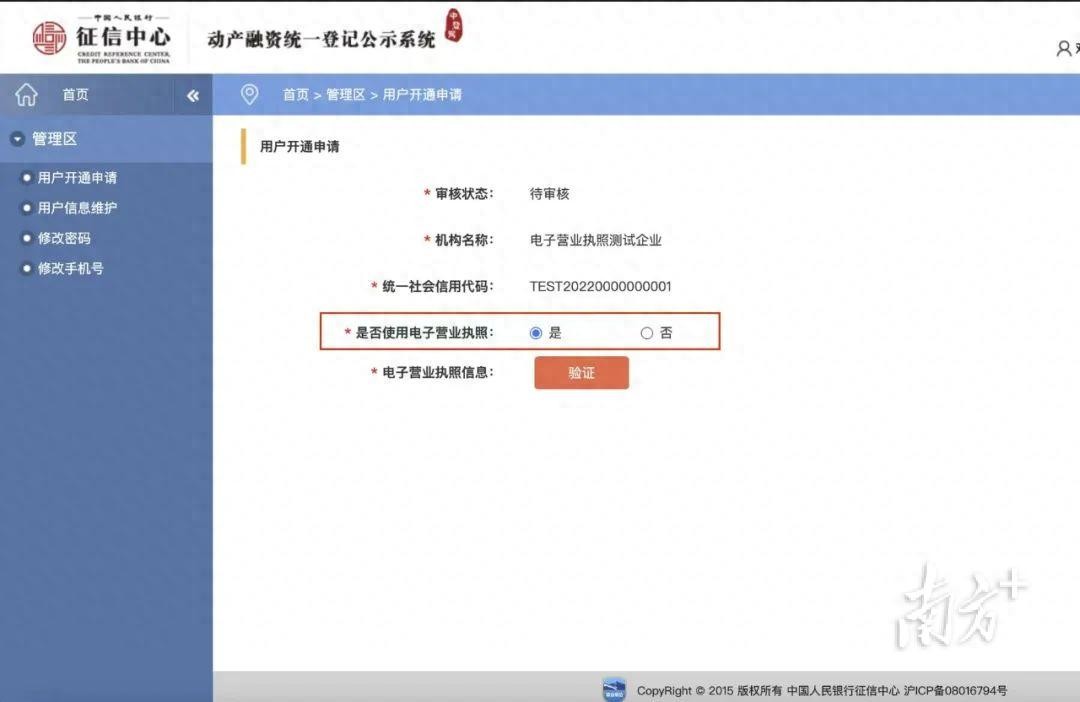Click the 沪ICP备08016794号 footer link

coord(954,690)
